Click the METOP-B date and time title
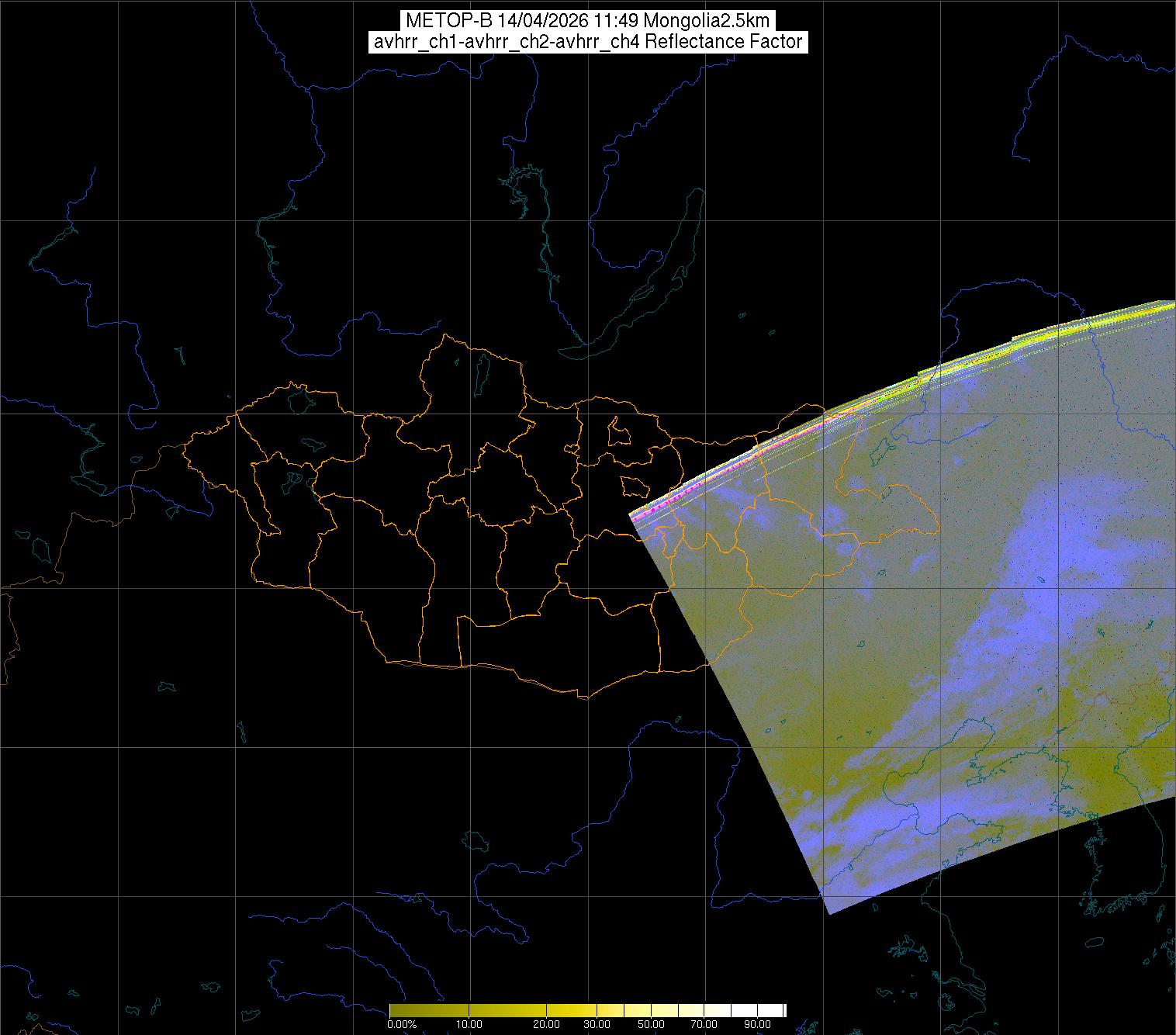Viewport: 1176px width, 1035px height. (587, 20)
